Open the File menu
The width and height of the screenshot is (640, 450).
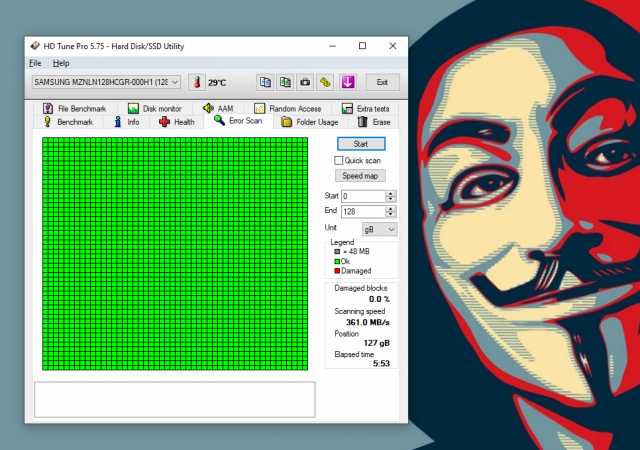click(x=35, y=63)
